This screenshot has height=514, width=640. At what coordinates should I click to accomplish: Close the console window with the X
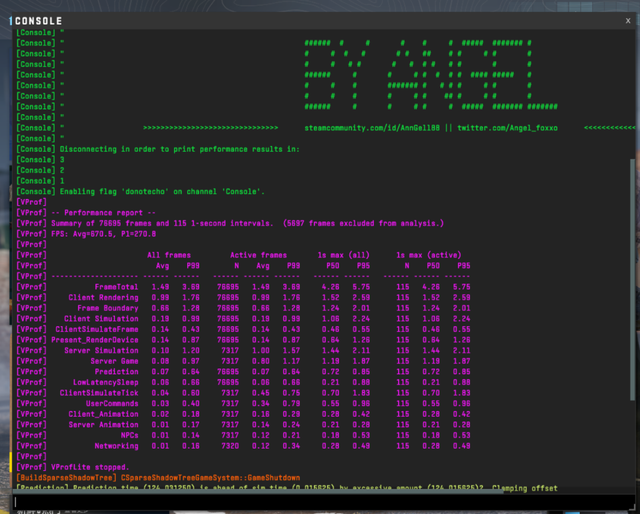[x=628, y=21]
